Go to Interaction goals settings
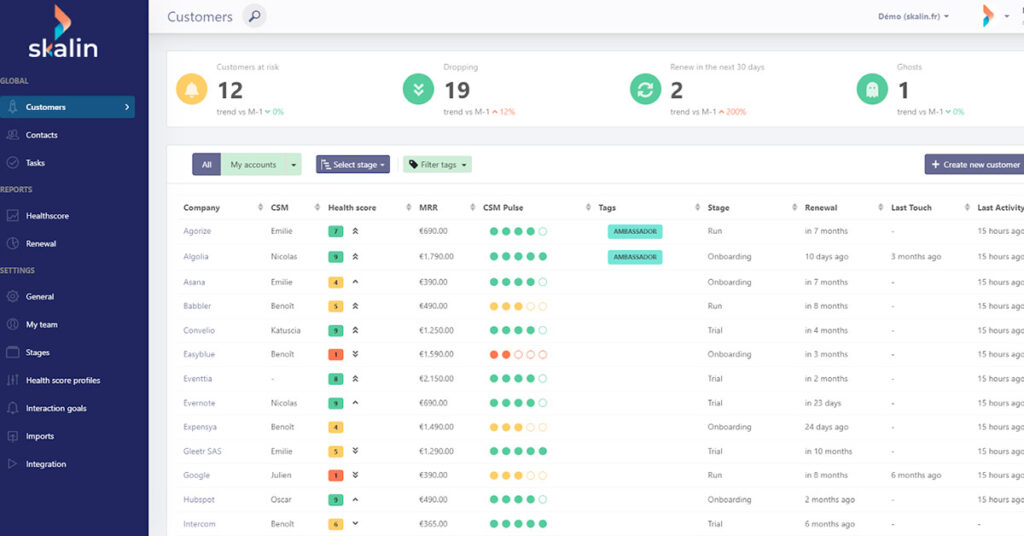1024x536 pixels. (x=61, y=408)
